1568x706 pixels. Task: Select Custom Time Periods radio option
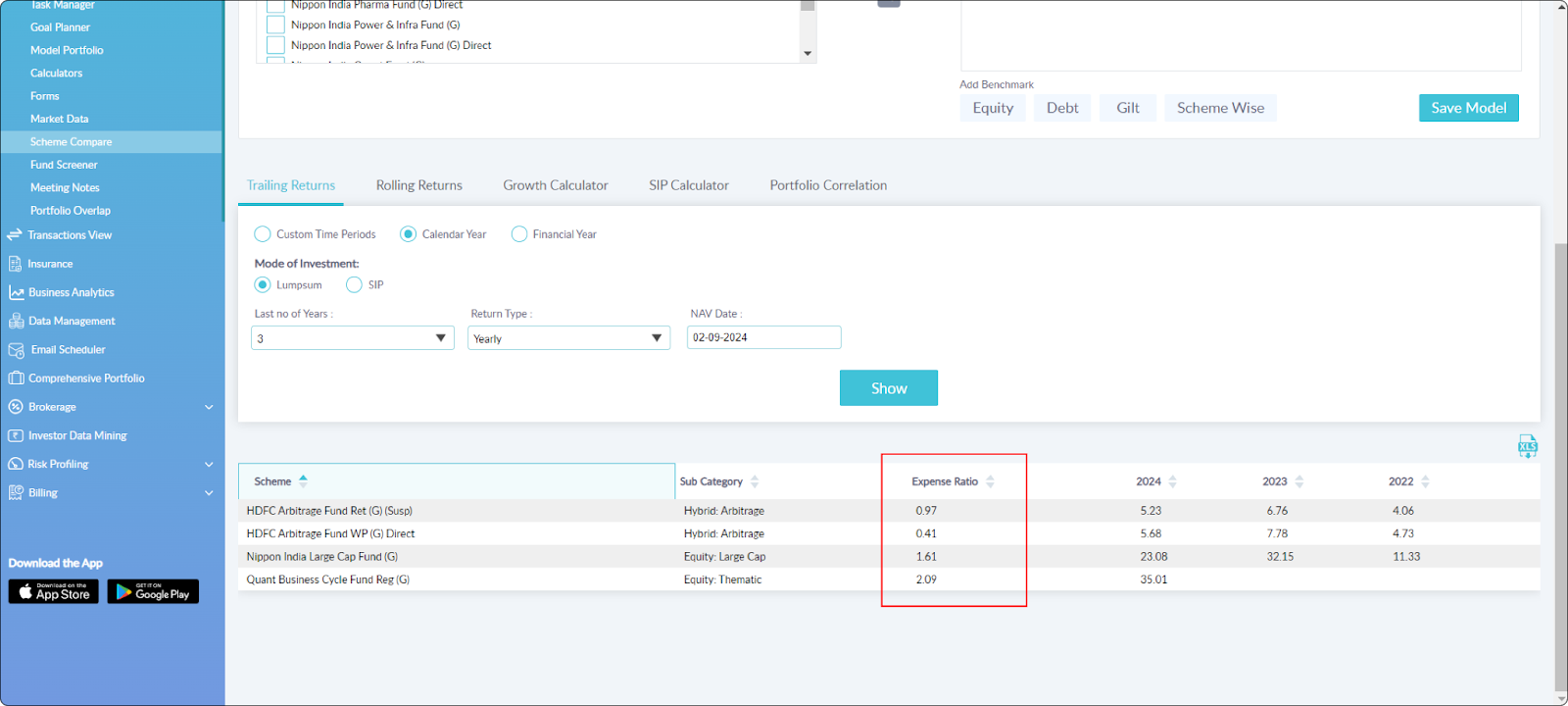click(x=263, y=234)
